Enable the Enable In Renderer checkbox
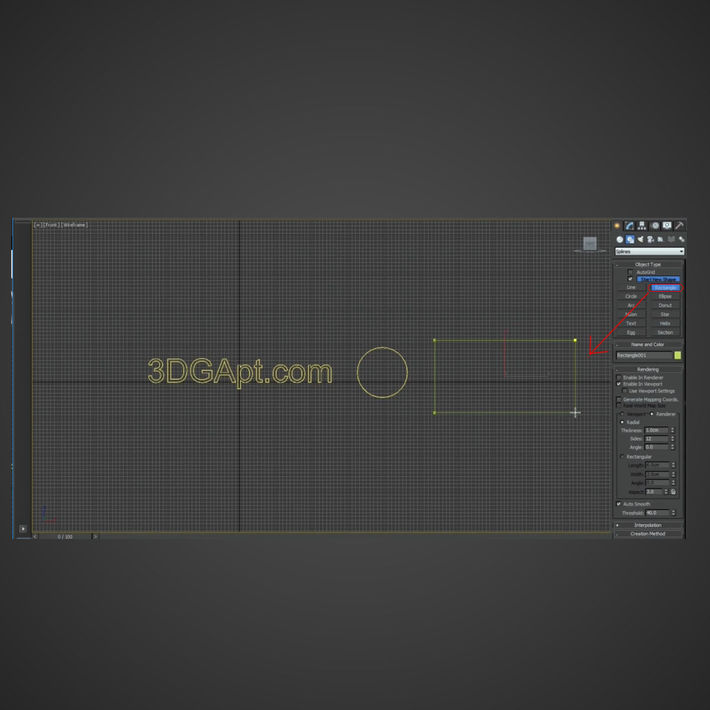 (x=619, y=378)
